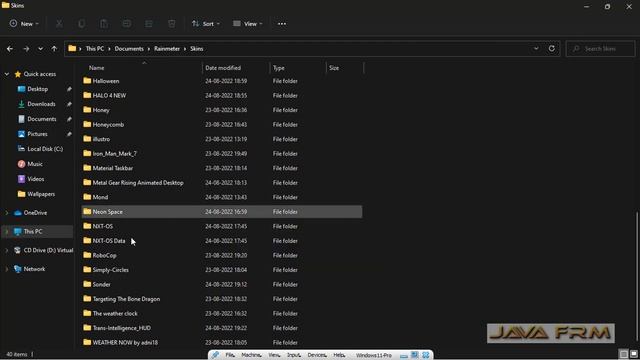Image resolution: width=640 pixels, height=360 pixels.
Task: Select the RoboCop folder icon
Action: tap(87, 255)
